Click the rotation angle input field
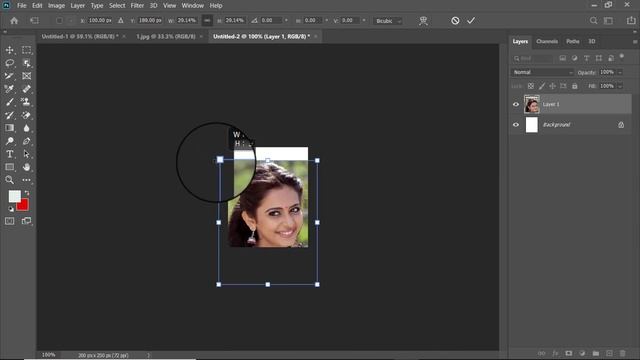 [271, 20]
